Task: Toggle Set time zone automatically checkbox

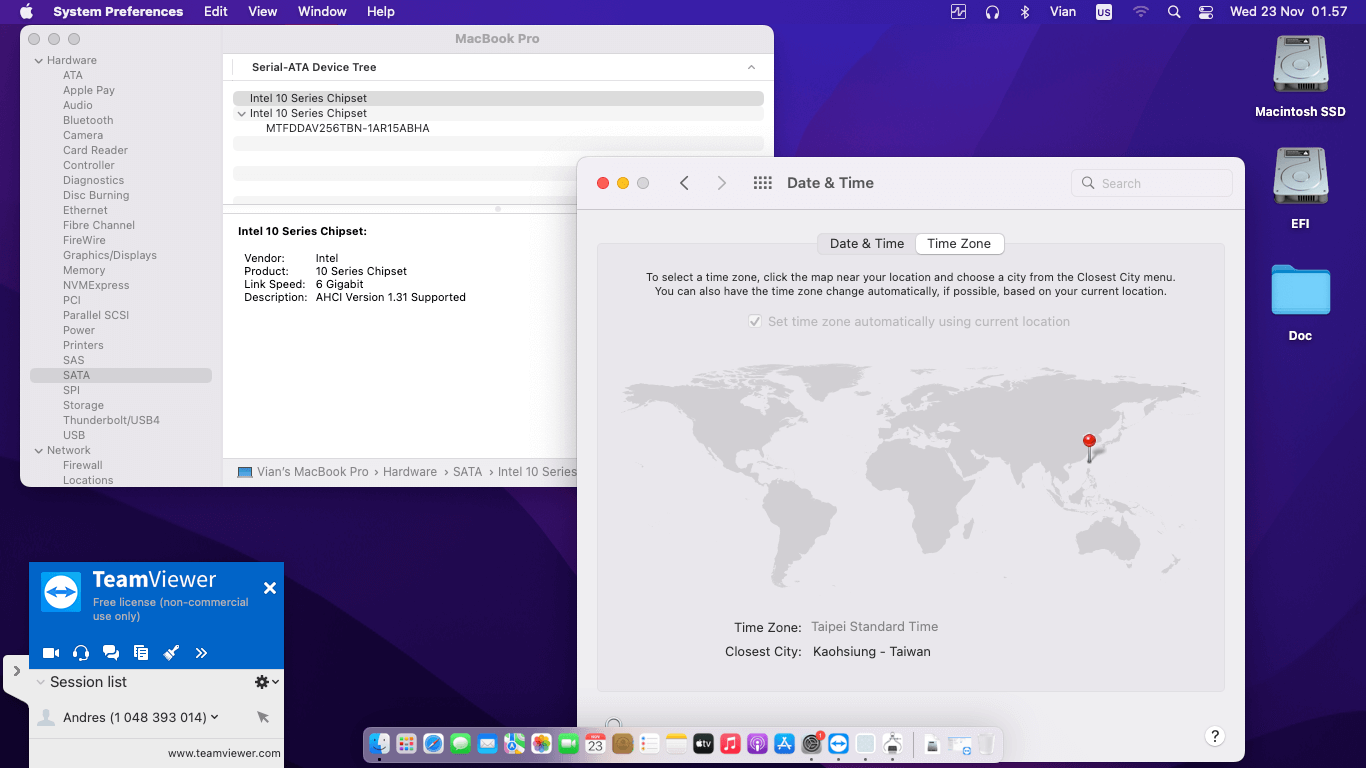Action: tap(755, 322)
